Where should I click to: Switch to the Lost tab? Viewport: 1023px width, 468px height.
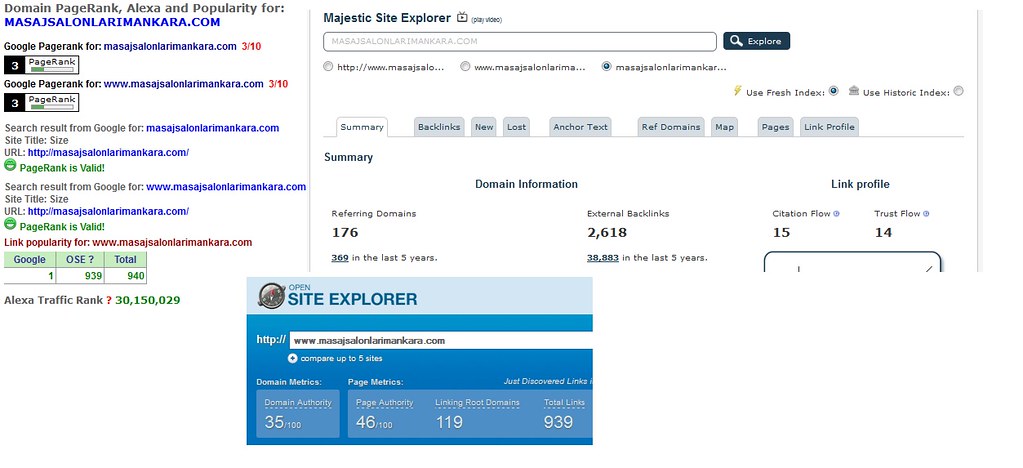click(x=516, y=127)
